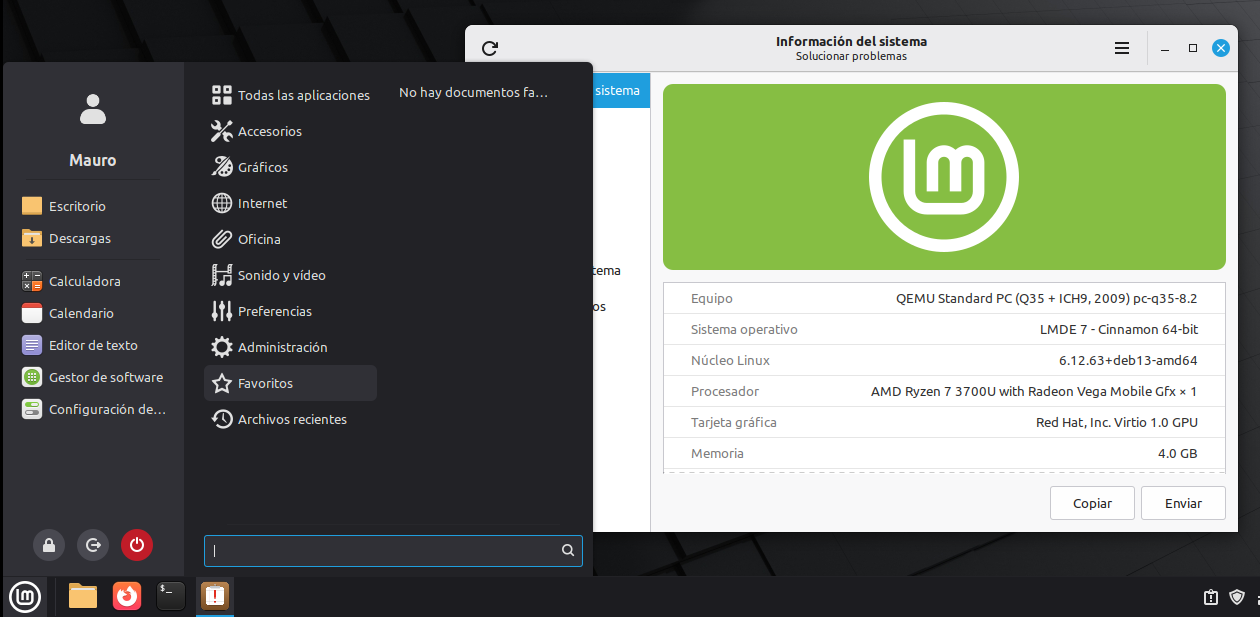Open Firefox from the taskbar

pos(127,596)
